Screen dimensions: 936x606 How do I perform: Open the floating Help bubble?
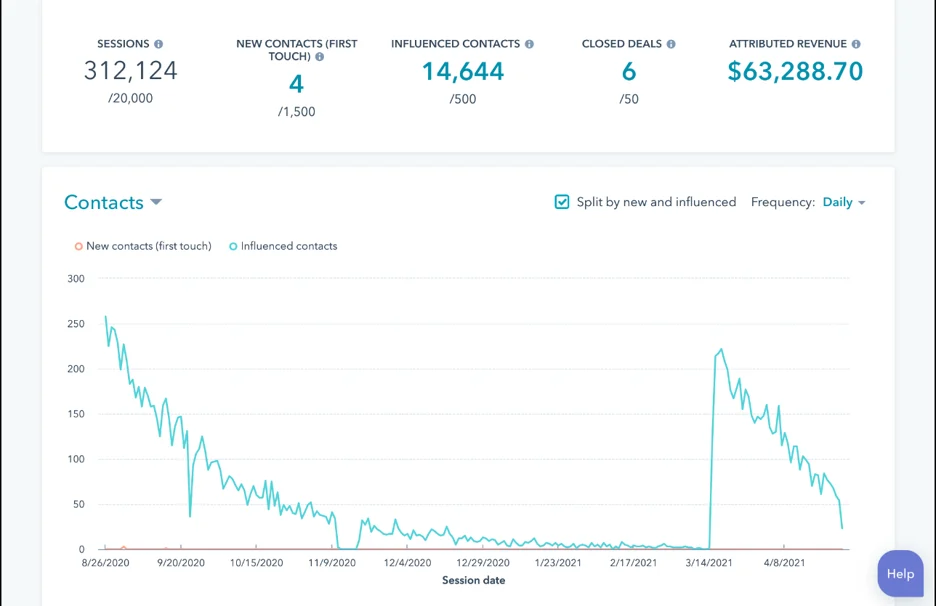(x=899, y=573)
